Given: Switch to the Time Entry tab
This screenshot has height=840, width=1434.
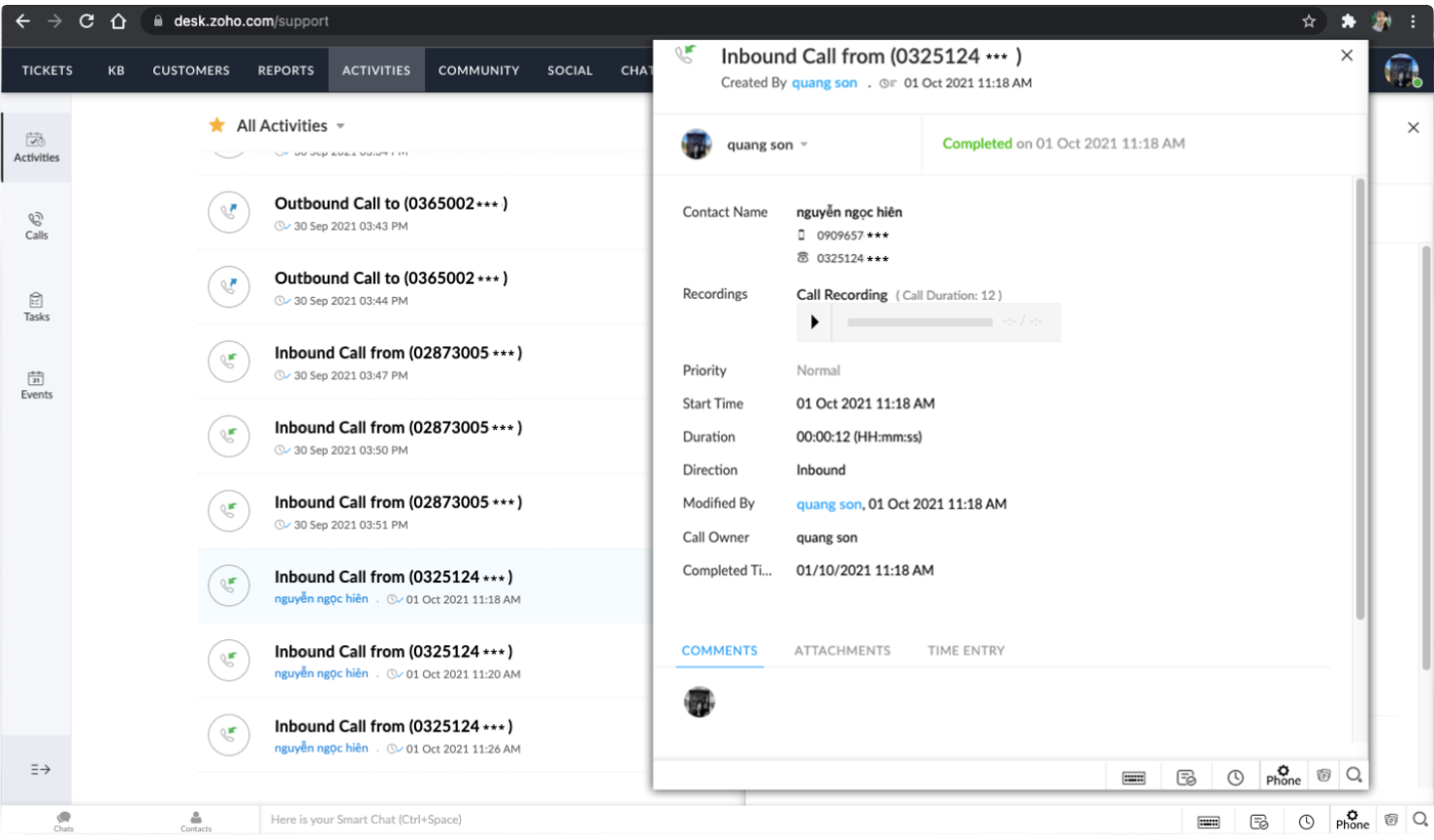Looking at the screenshot, I should tap(965, 651).
